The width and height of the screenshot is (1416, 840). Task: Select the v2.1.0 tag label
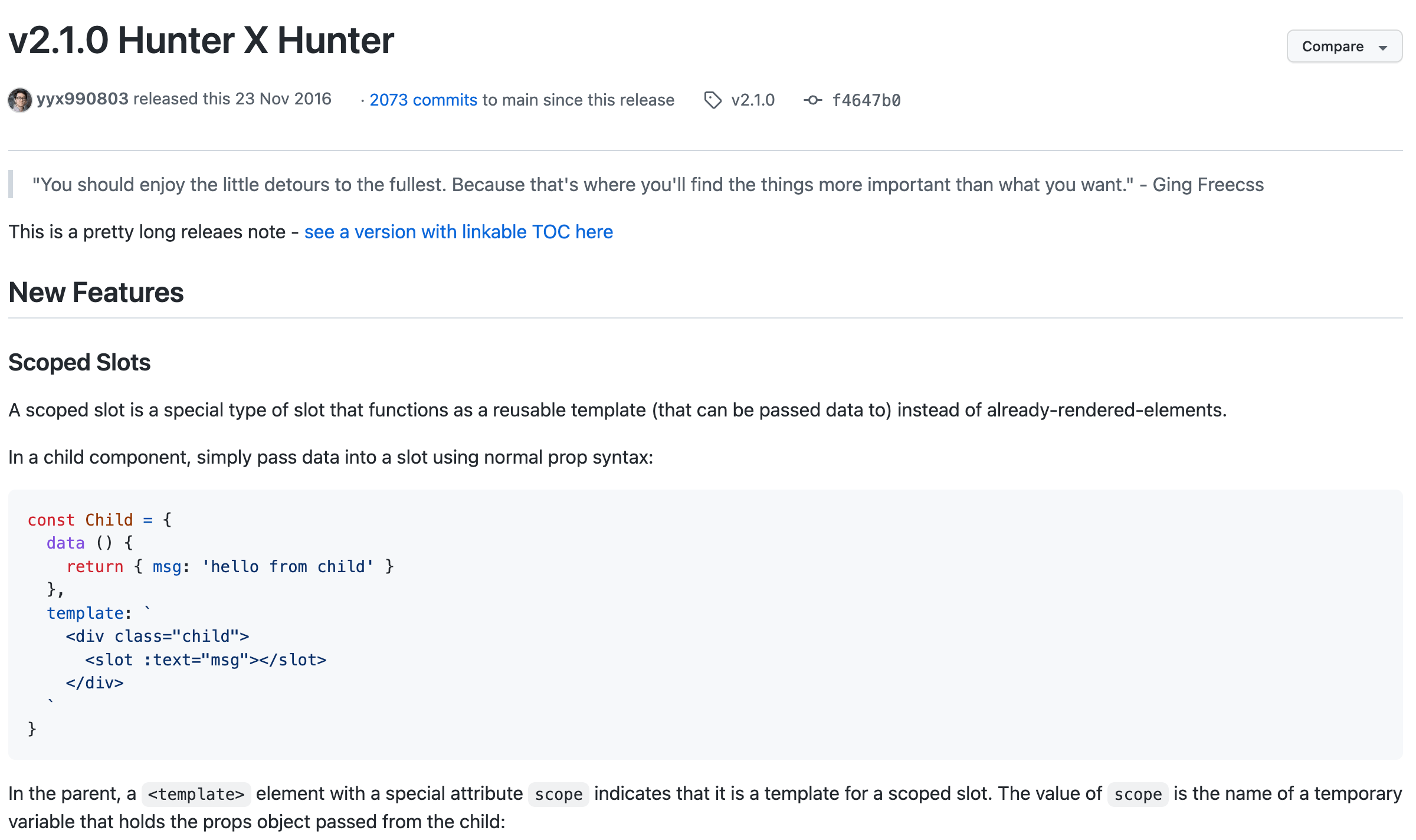tap(753, 100)
